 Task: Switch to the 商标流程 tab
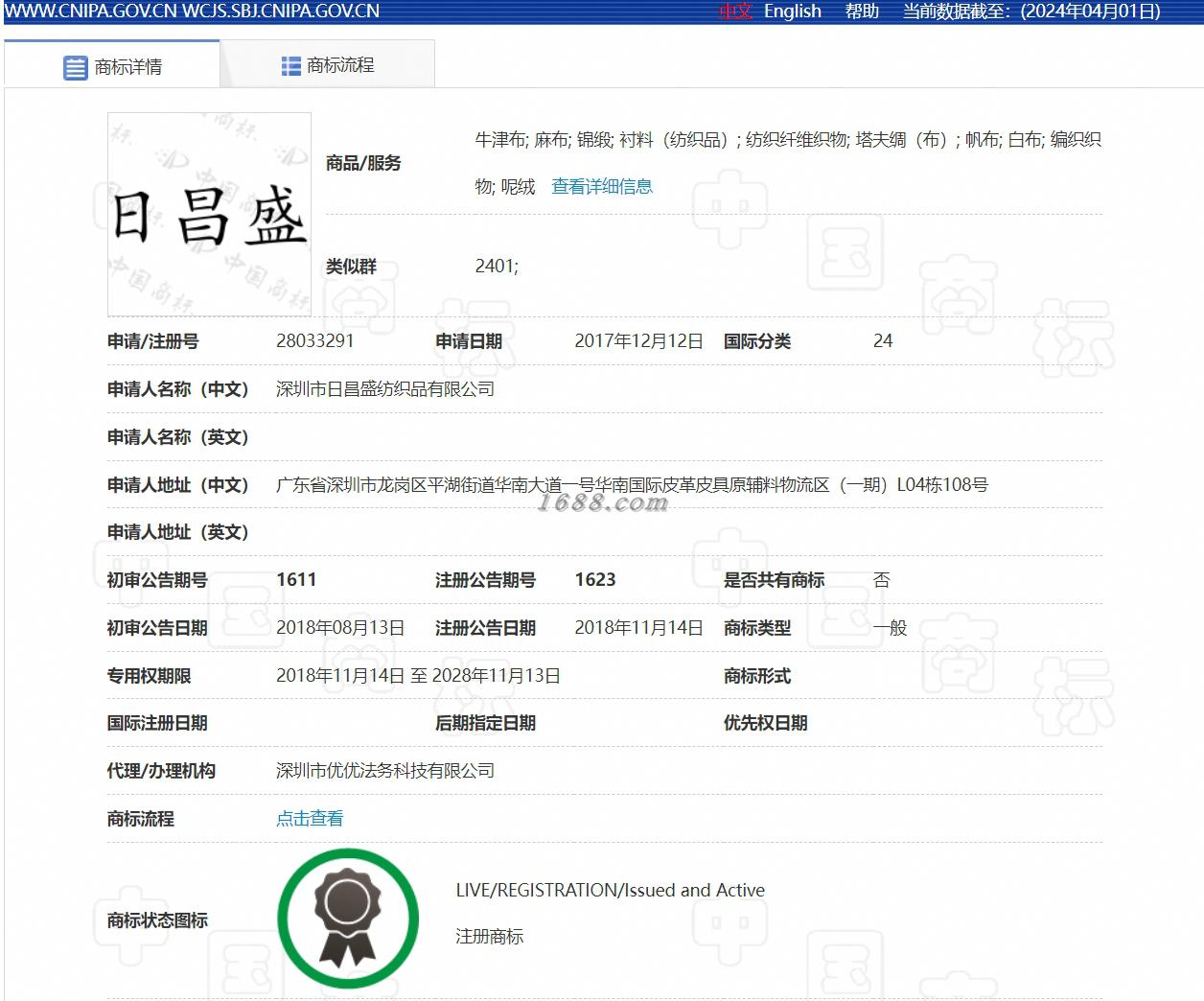pos(328,65)
